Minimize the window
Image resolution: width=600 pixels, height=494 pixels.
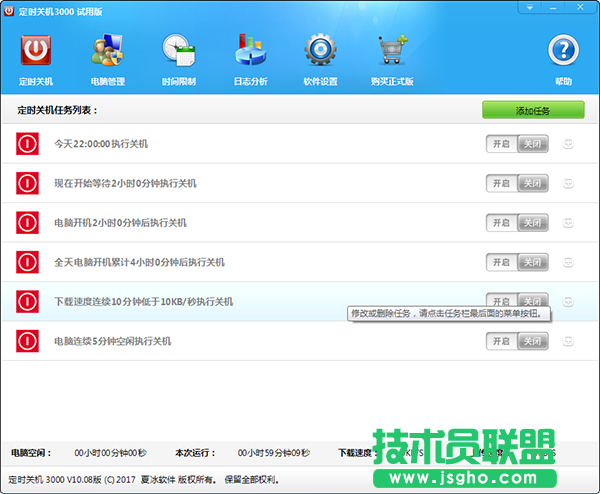click(553, 7)
